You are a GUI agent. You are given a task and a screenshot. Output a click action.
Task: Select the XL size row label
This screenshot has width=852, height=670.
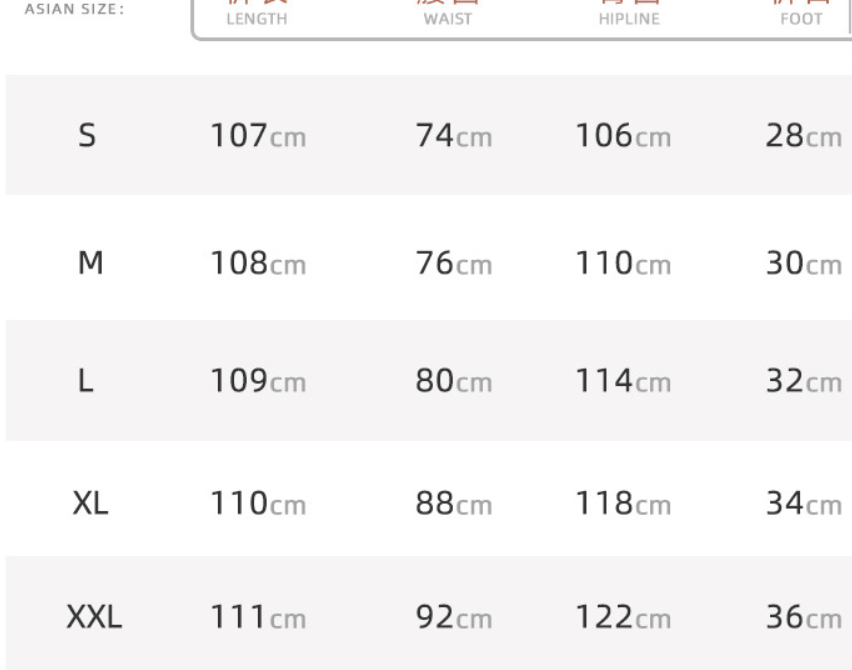coord(90,502)
